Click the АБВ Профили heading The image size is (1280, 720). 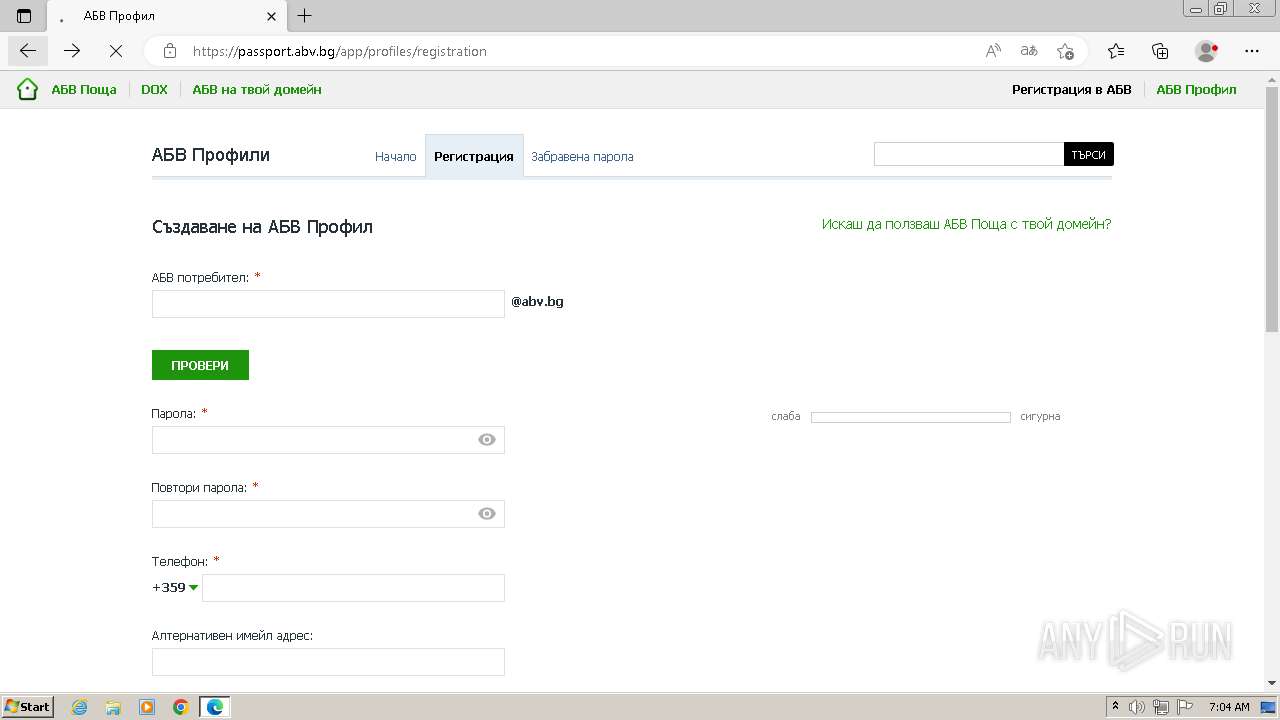[211, 155]
